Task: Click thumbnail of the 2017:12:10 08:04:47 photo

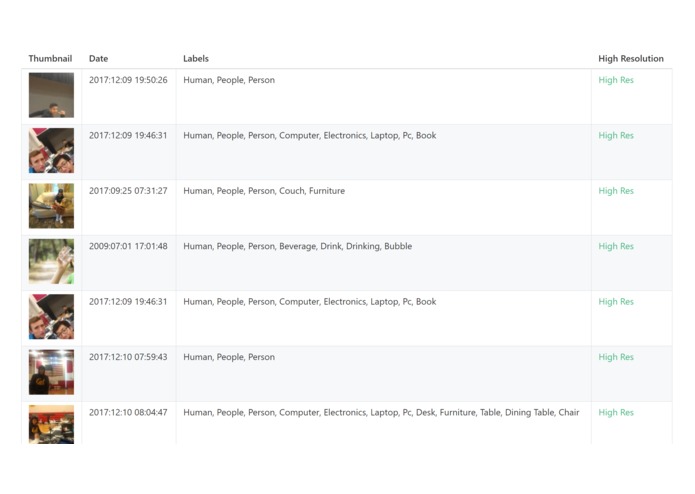Action: pyautogui.click(x=51, y=424)
